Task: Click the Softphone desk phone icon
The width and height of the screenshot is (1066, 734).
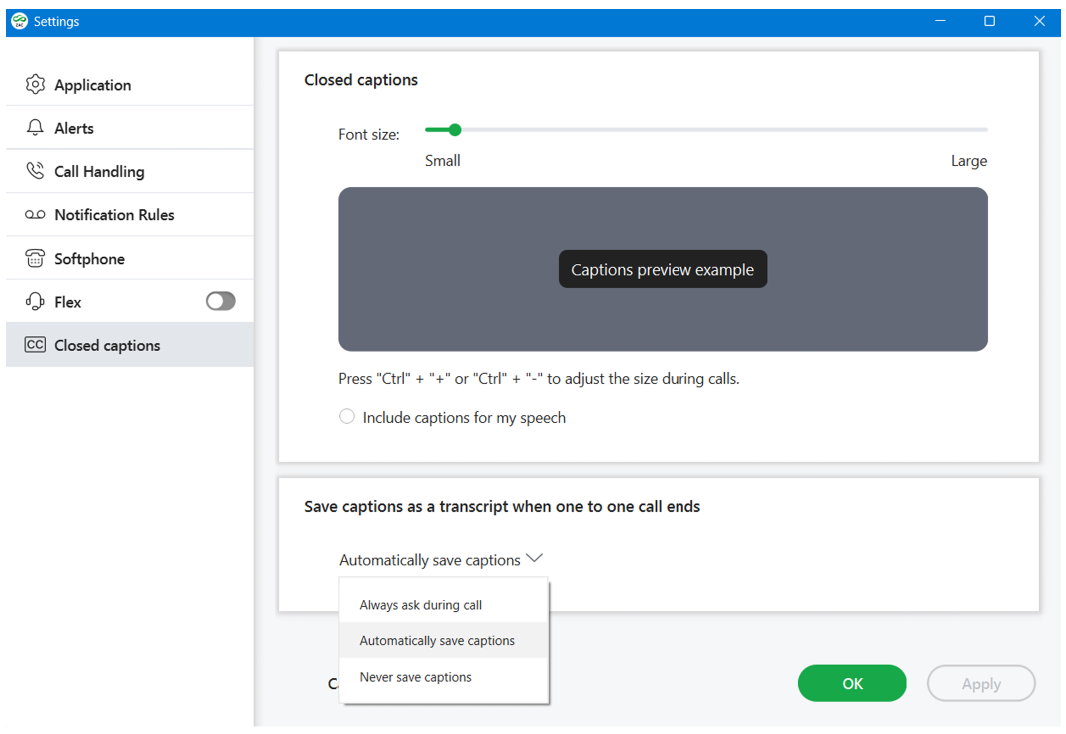Action: [35, 258]
